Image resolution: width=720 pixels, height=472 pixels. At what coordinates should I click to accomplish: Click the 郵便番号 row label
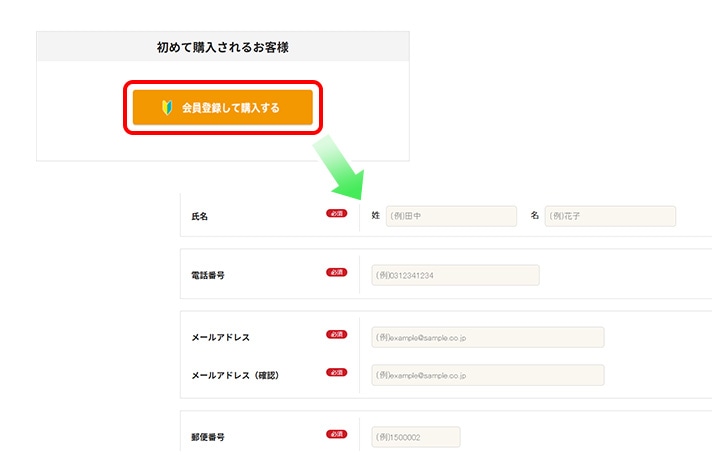coord(207,437)
